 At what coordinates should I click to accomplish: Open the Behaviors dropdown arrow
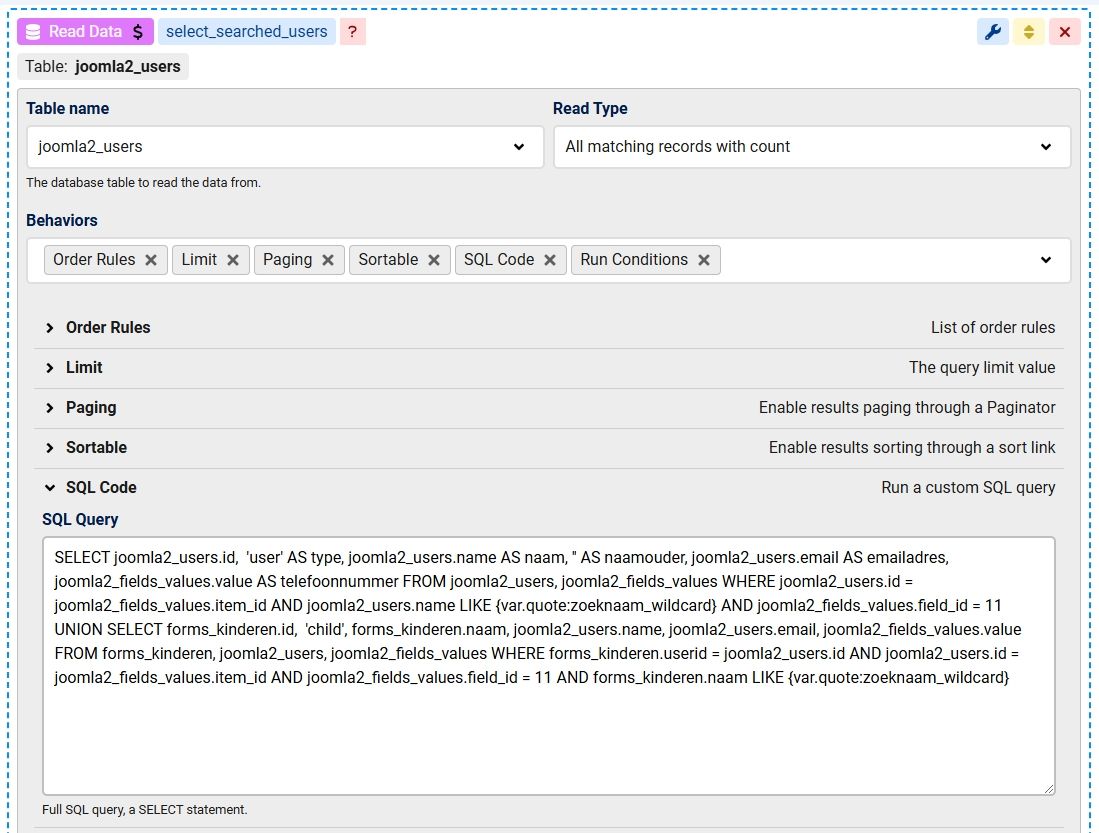click(x=1045, y=260)
